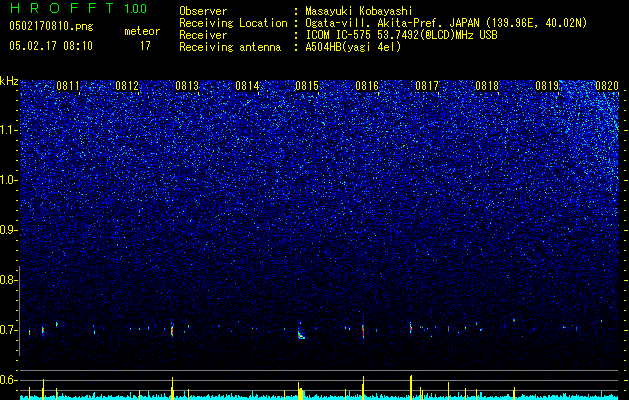Click the 0814 time marker
629x400 pixels.
point(247,86)
